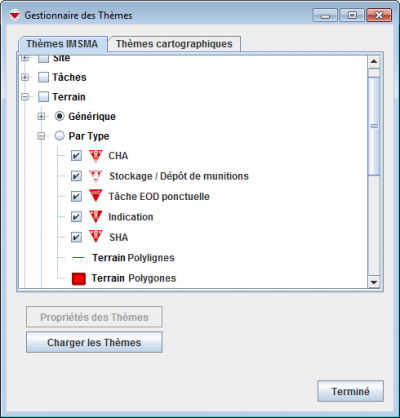Click the Charger les Thèmes button

(94, 342)
